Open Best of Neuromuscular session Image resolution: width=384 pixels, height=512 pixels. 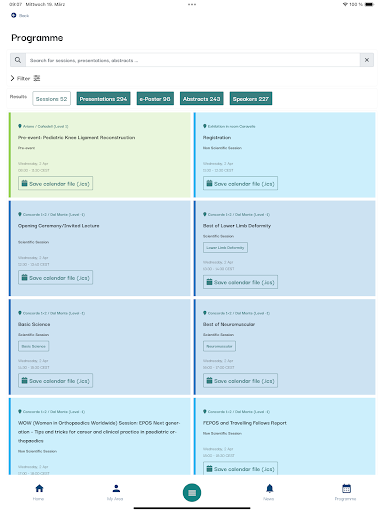(x=229, y=324)
